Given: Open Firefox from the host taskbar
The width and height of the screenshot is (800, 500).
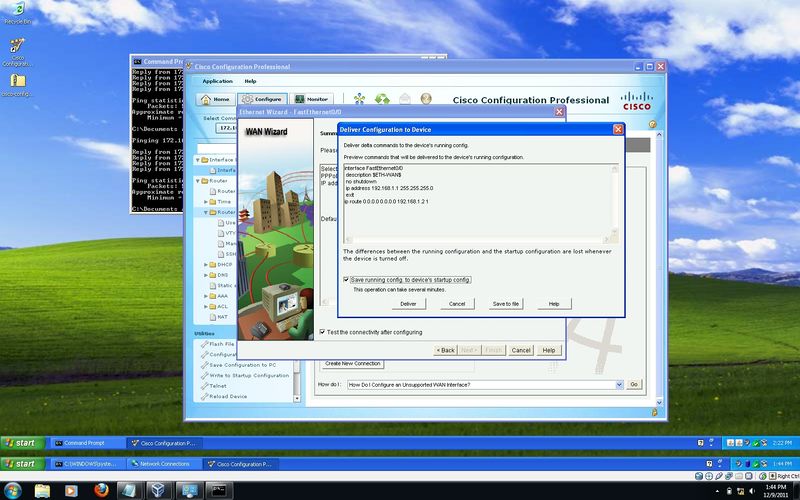Looking at the screenshot, I should coord(101,491).
